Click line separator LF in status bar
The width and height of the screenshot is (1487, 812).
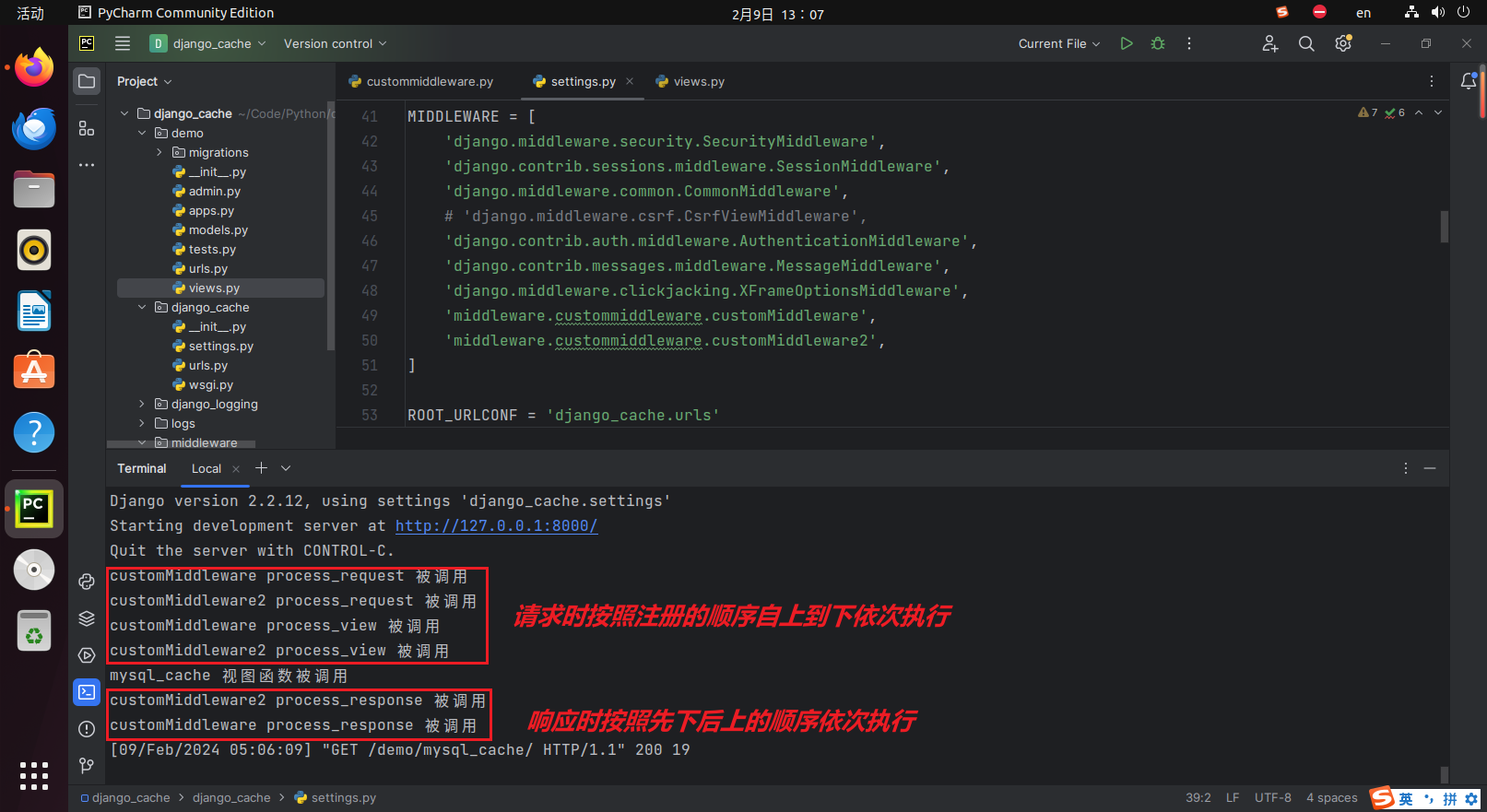click(x=1233, y=797)
